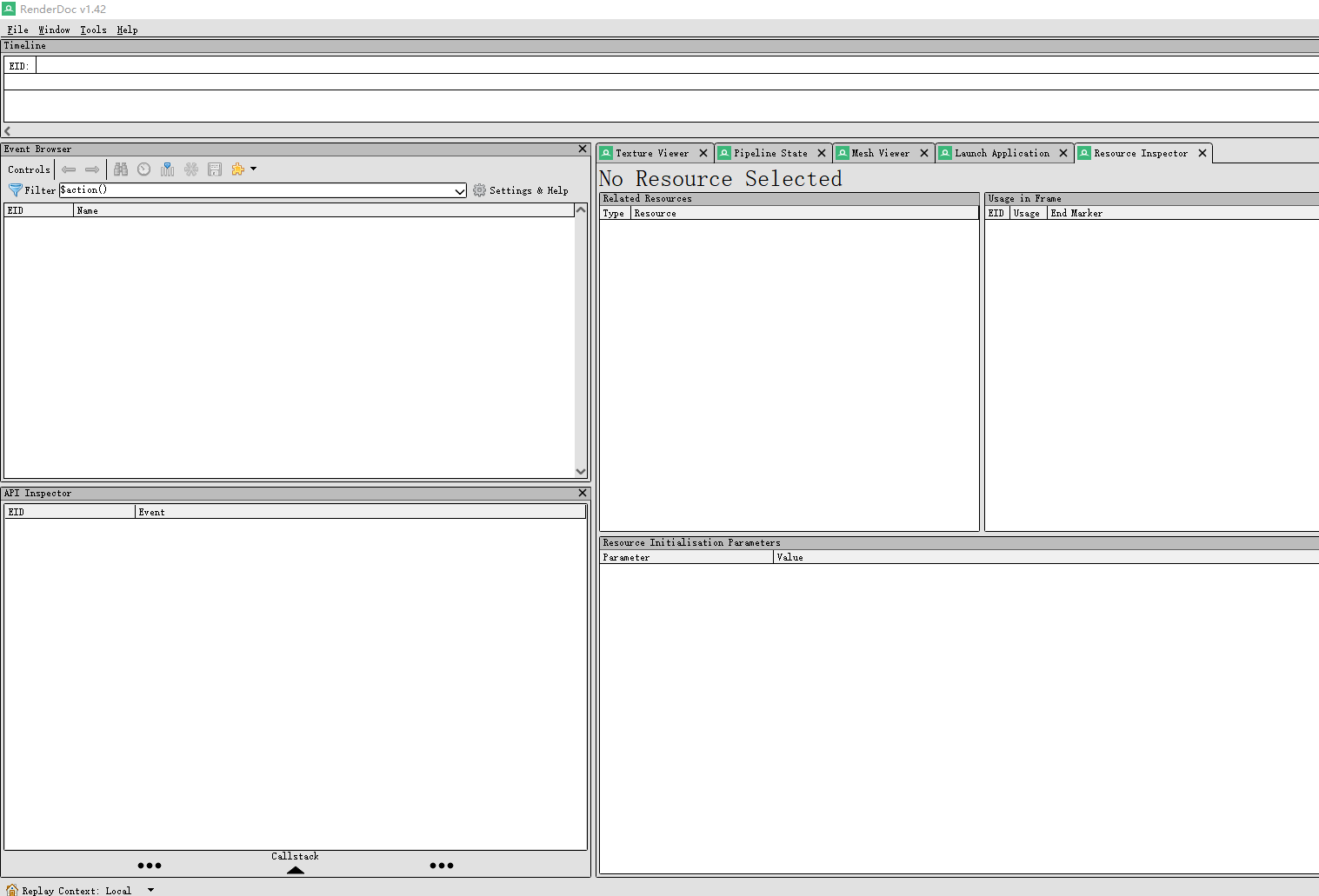Click the Settings & Help button
This screenshot has height=896, width=1319.
pyautogui.click(x=521, y=190)
